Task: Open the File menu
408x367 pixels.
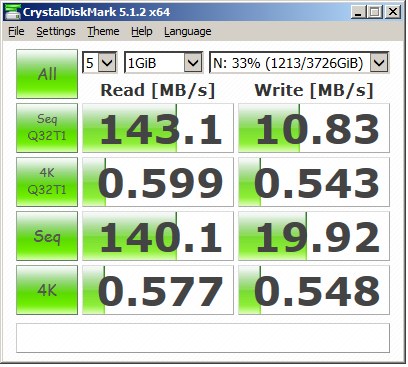Action: (16, 31)
